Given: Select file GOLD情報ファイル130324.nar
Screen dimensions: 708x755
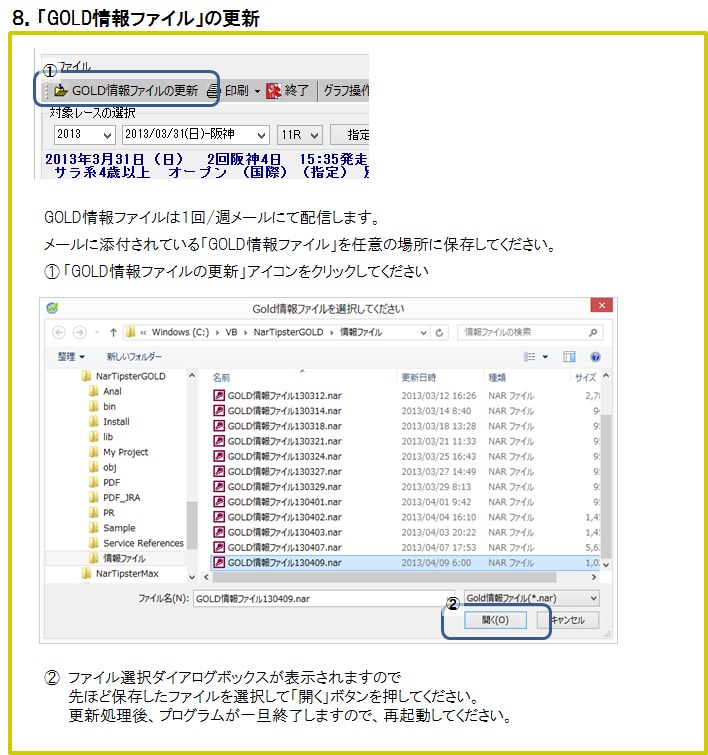Looking at the screenshot, I should pos(284,456).
